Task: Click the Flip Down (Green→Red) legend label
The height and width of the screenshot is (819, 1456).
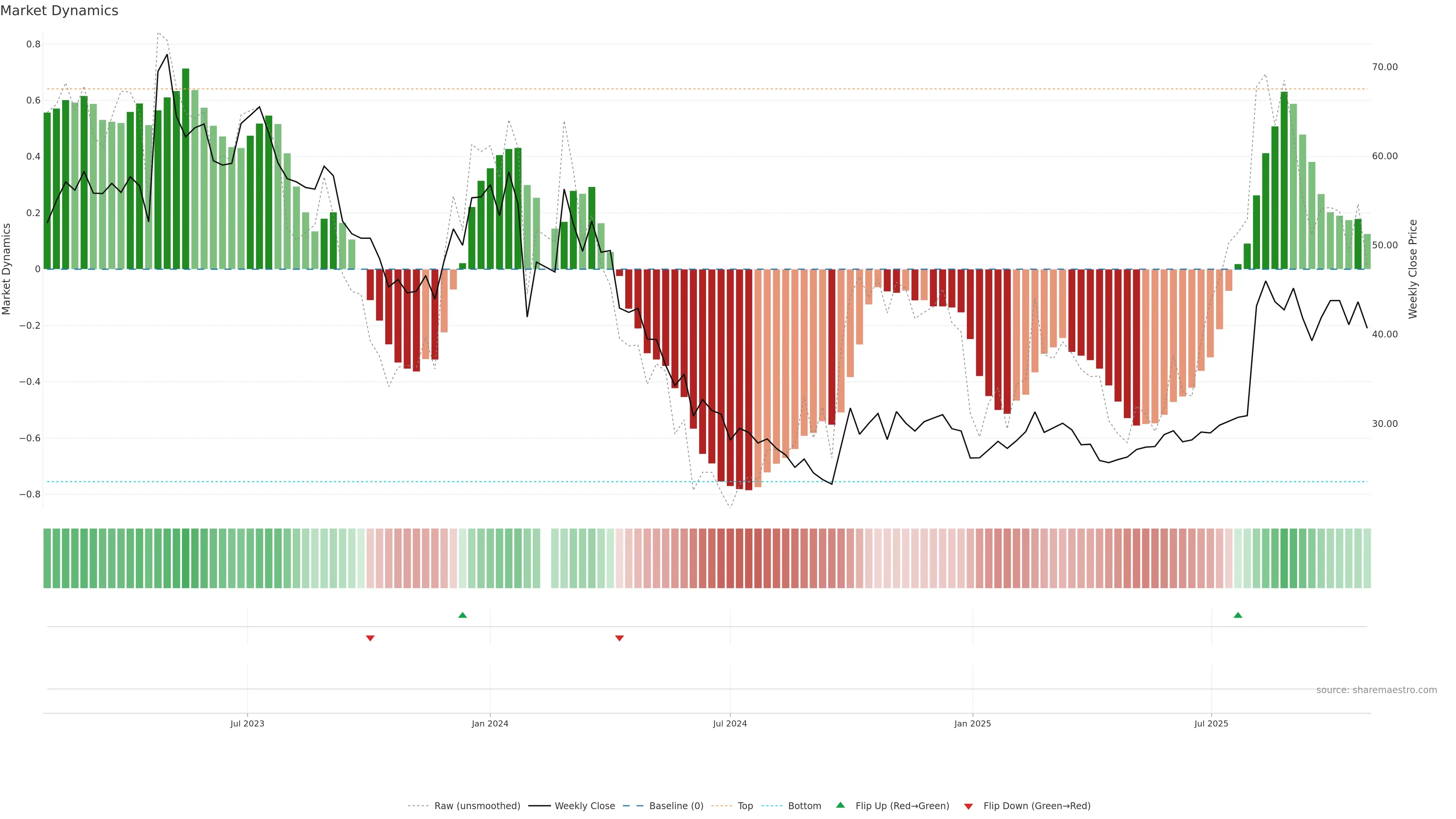Action: click(x=1037, y=806)
